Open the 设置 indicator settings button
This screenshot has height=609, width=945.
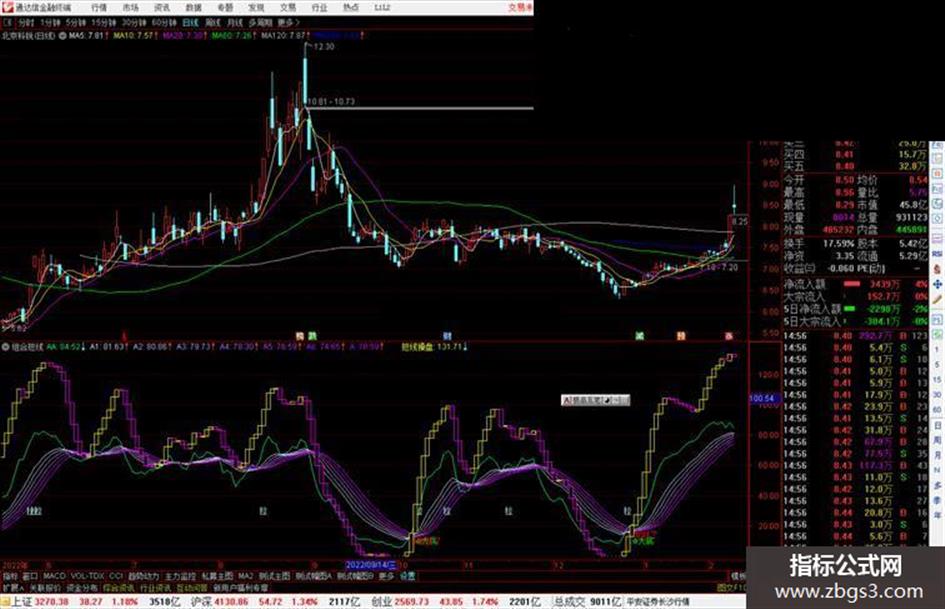[408, 576]
